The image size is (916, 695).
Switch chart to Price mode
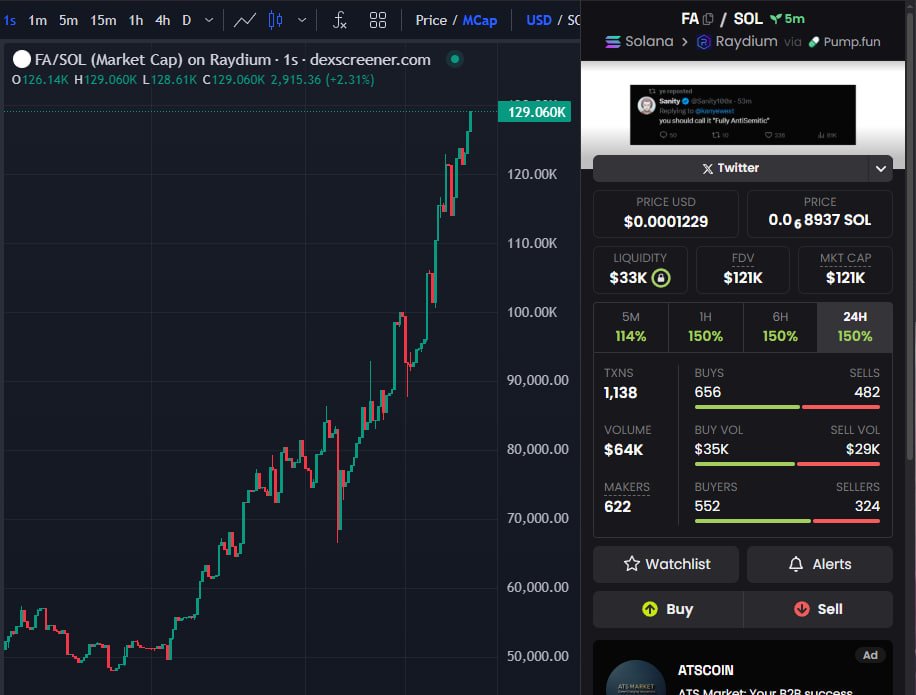(x=431, y=20)
